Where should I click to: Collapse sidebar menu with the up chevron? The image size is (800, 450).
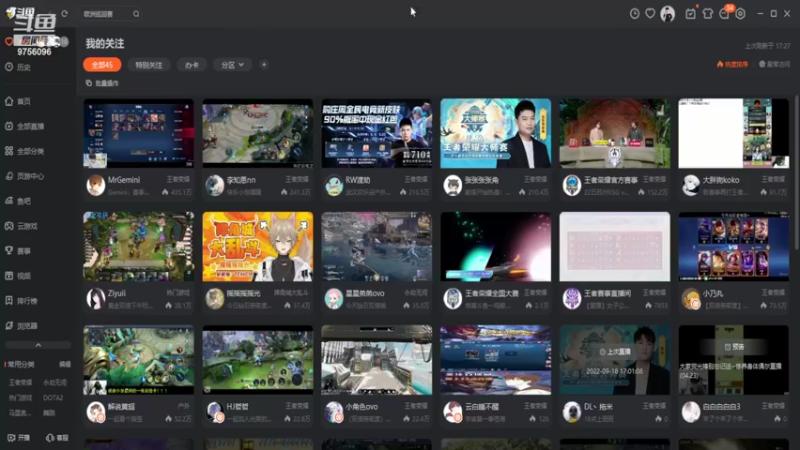(38, 345)
